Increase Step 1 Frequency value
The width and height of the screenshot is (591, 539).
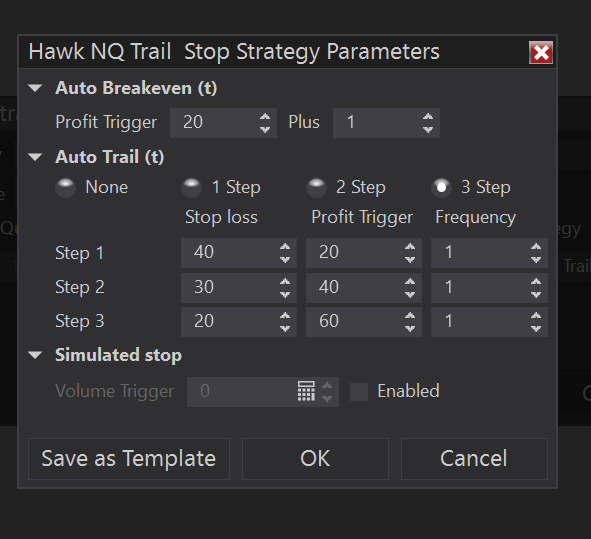(x=536, y=247)
